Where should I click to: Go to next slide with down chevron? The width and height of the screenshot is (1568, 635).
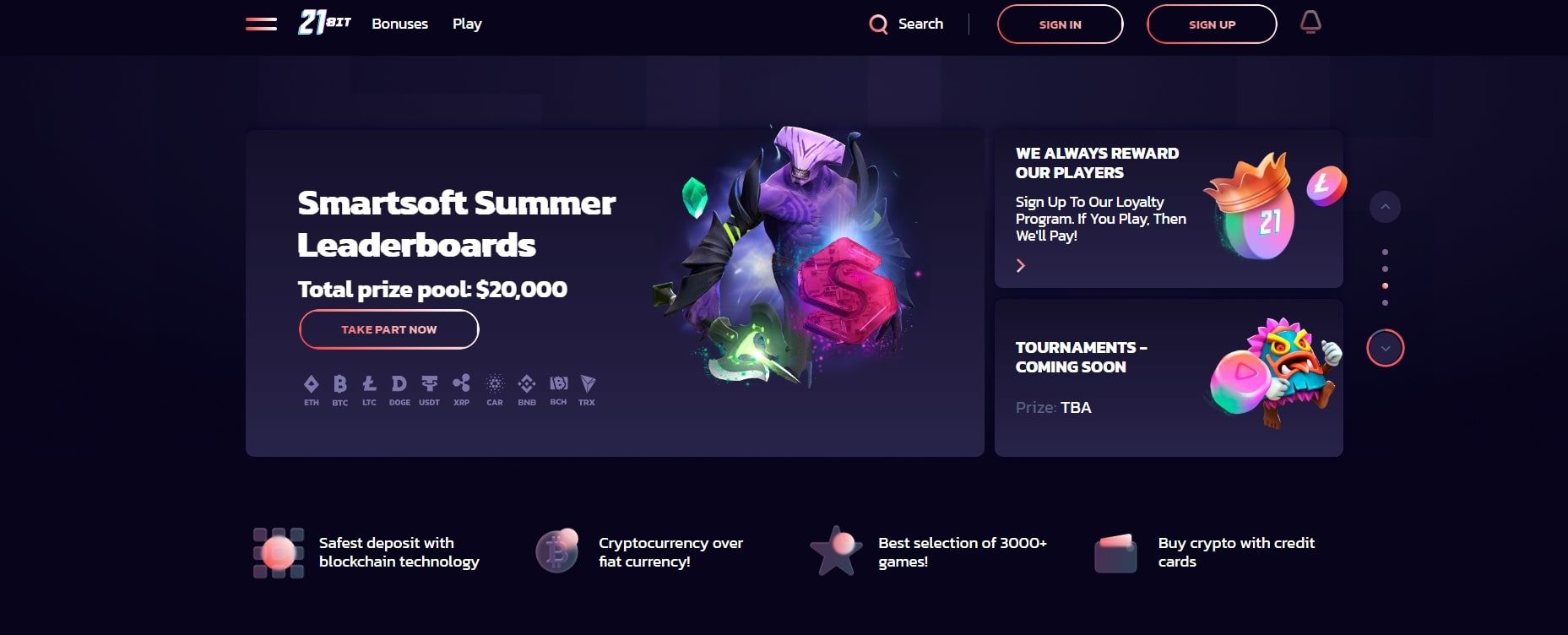[x=1385, y=348]
